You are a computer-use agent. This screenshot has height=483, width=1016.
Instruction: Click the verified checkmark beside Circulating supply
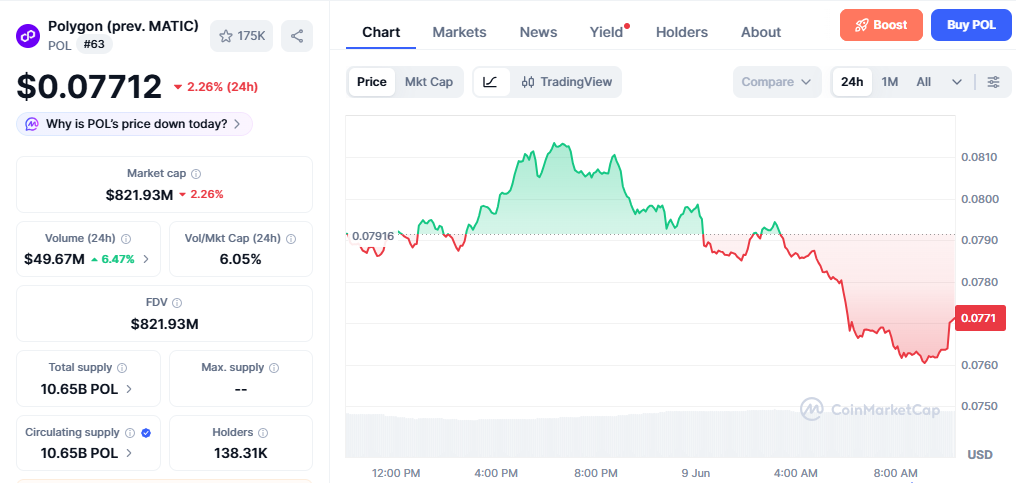(x=146, y=432)
